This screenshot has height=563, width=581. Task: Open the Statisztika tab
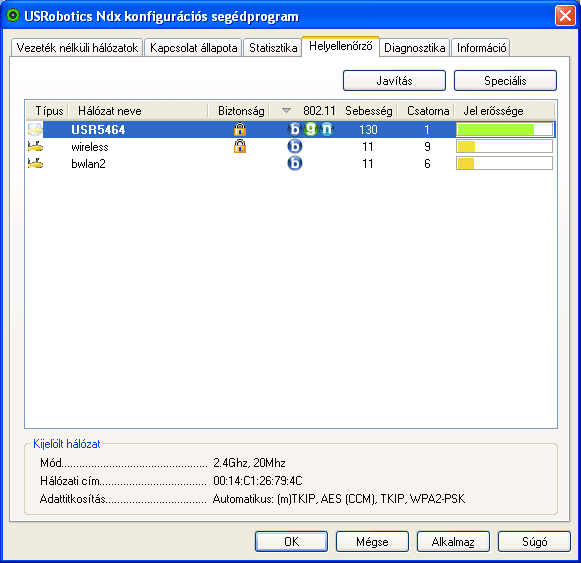tap(273, 48)
